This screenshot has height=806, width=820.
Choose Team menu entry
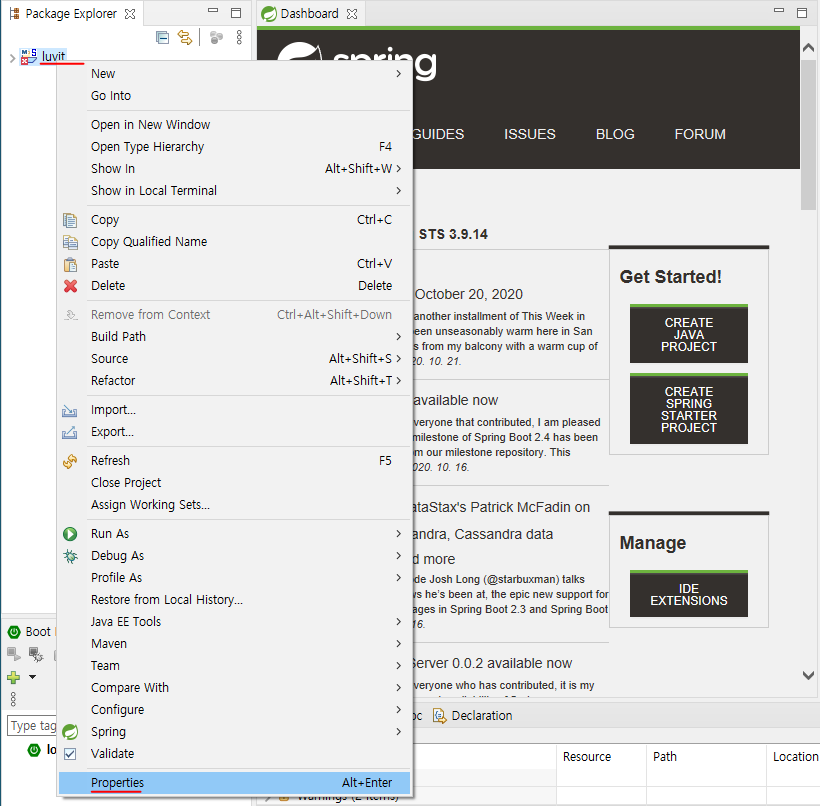[x=234, y=666]
